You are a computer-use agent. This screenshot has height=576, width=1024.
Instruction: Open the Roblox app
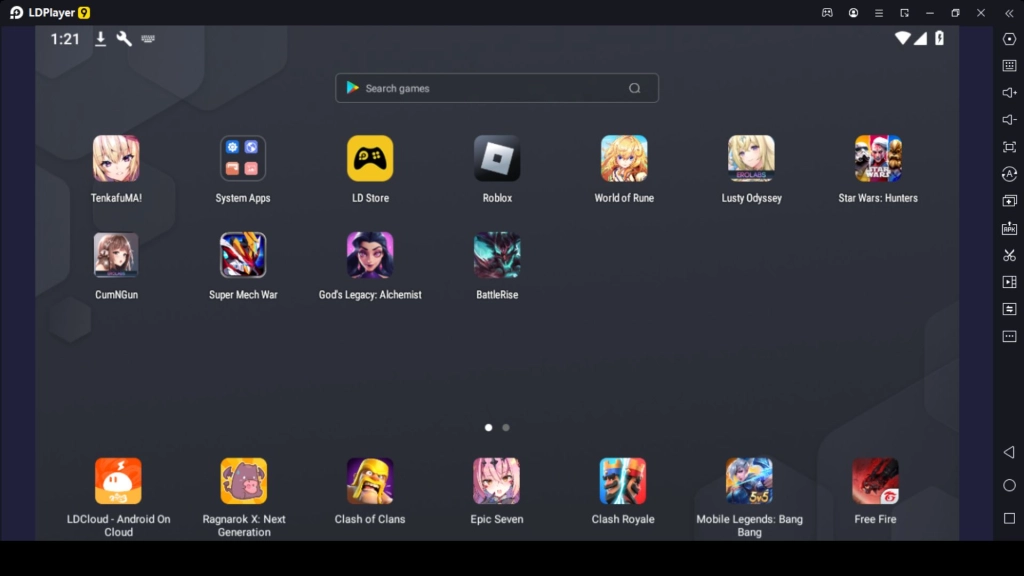pyautogui.click(x=497, y=159)
